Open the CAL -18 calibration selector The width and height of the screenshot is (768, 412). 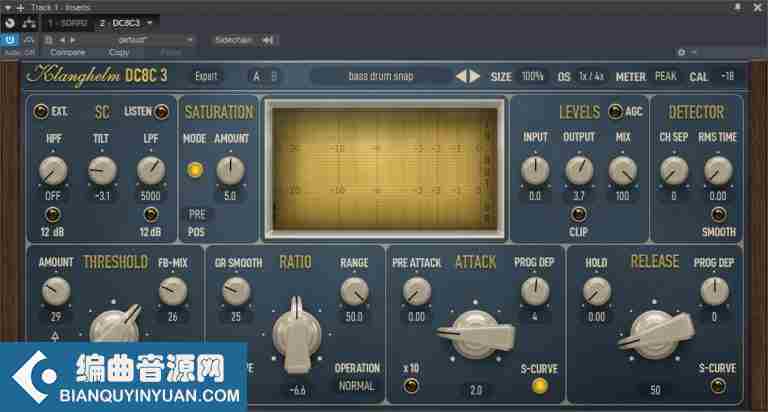pyautogui.click(x=727, y=76)
